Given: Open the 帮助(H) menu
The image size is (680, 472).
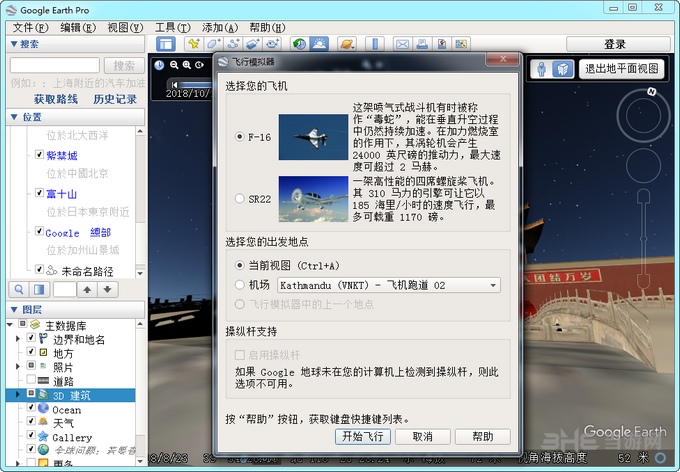Looking at the screenshot, I should [x=267, y=27].
